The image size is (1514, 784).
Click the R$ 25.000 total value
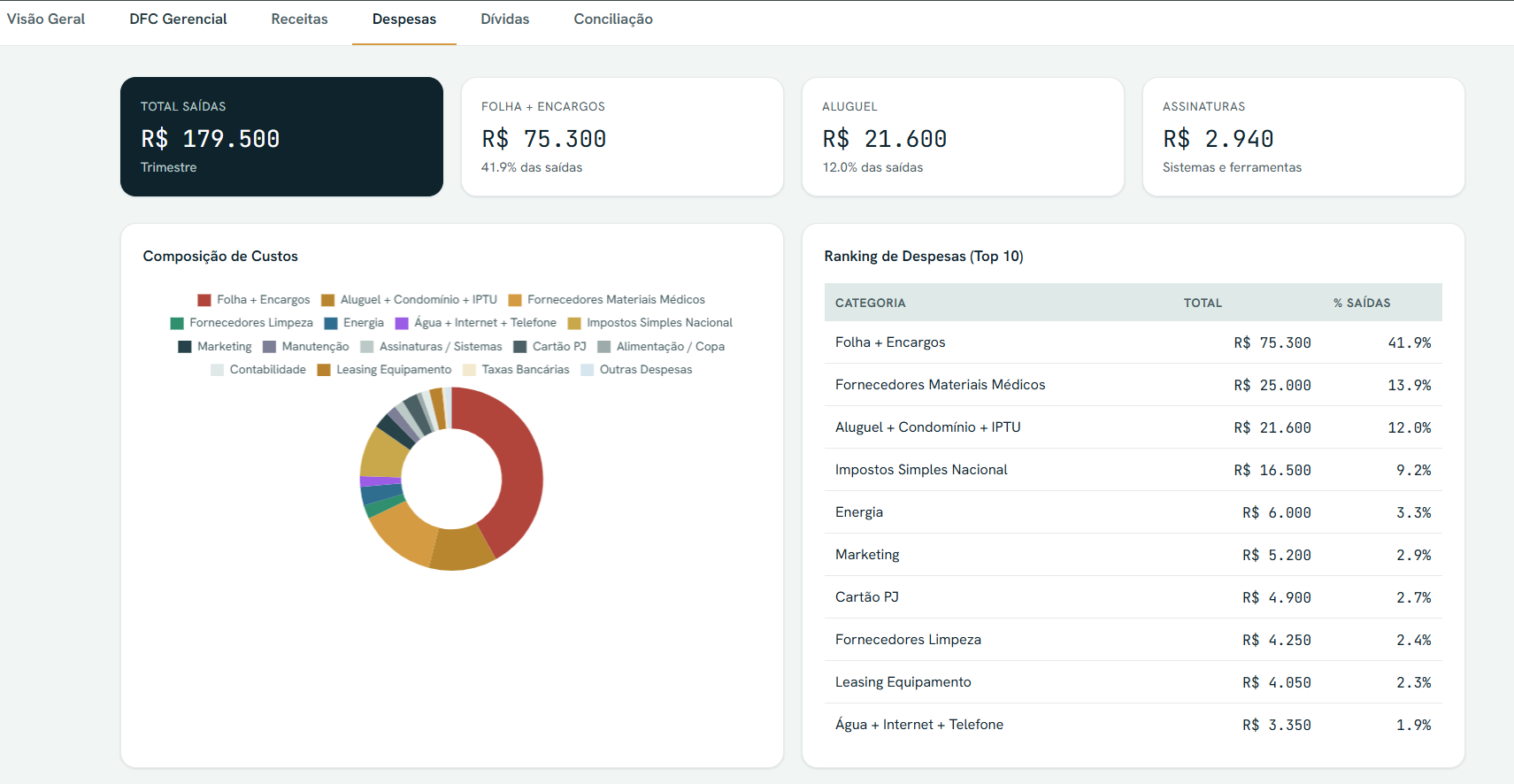click(x=1272, y=385)
